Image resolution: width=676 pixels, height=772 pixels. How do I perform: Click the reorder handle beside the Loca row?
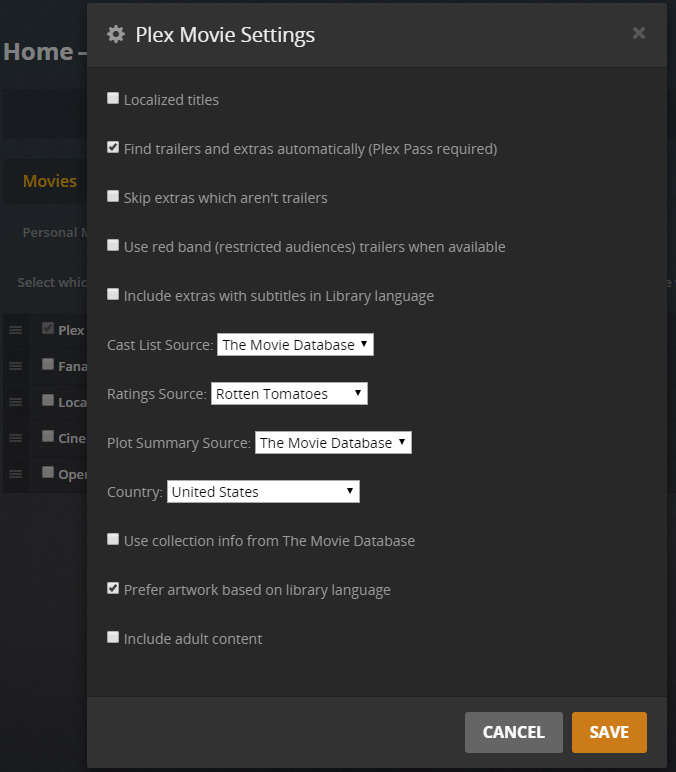pyautogui.click(x=15, y=402)
